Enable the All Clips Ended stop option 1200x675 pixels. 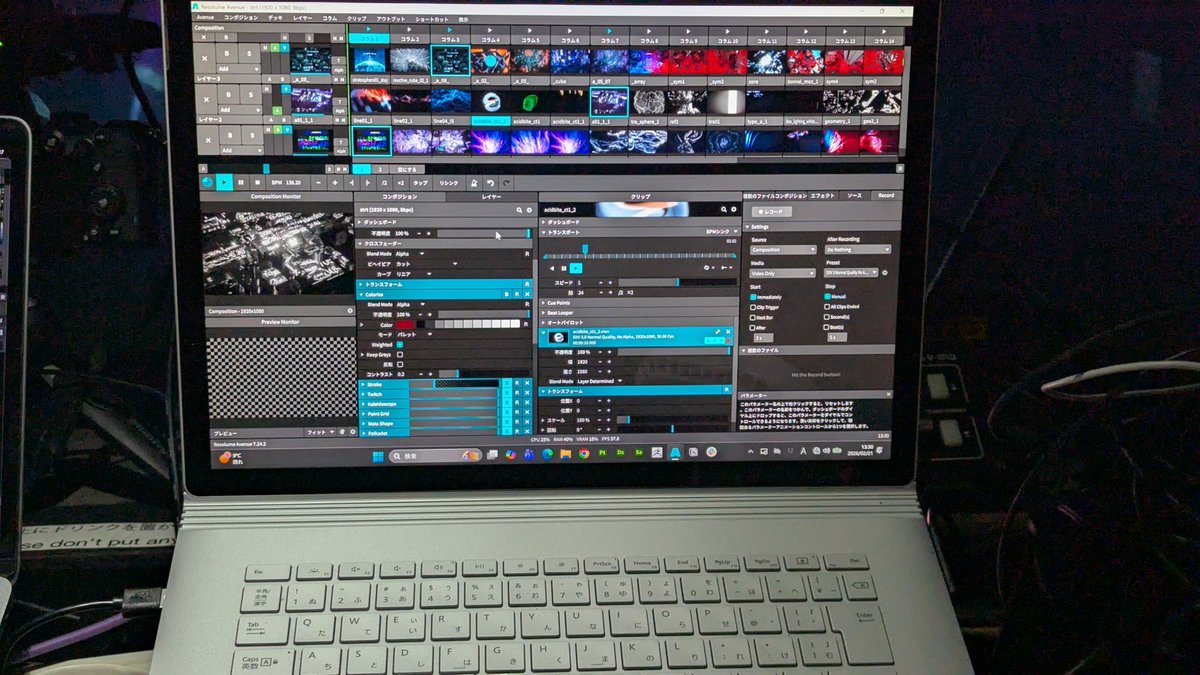click(827, 307)
